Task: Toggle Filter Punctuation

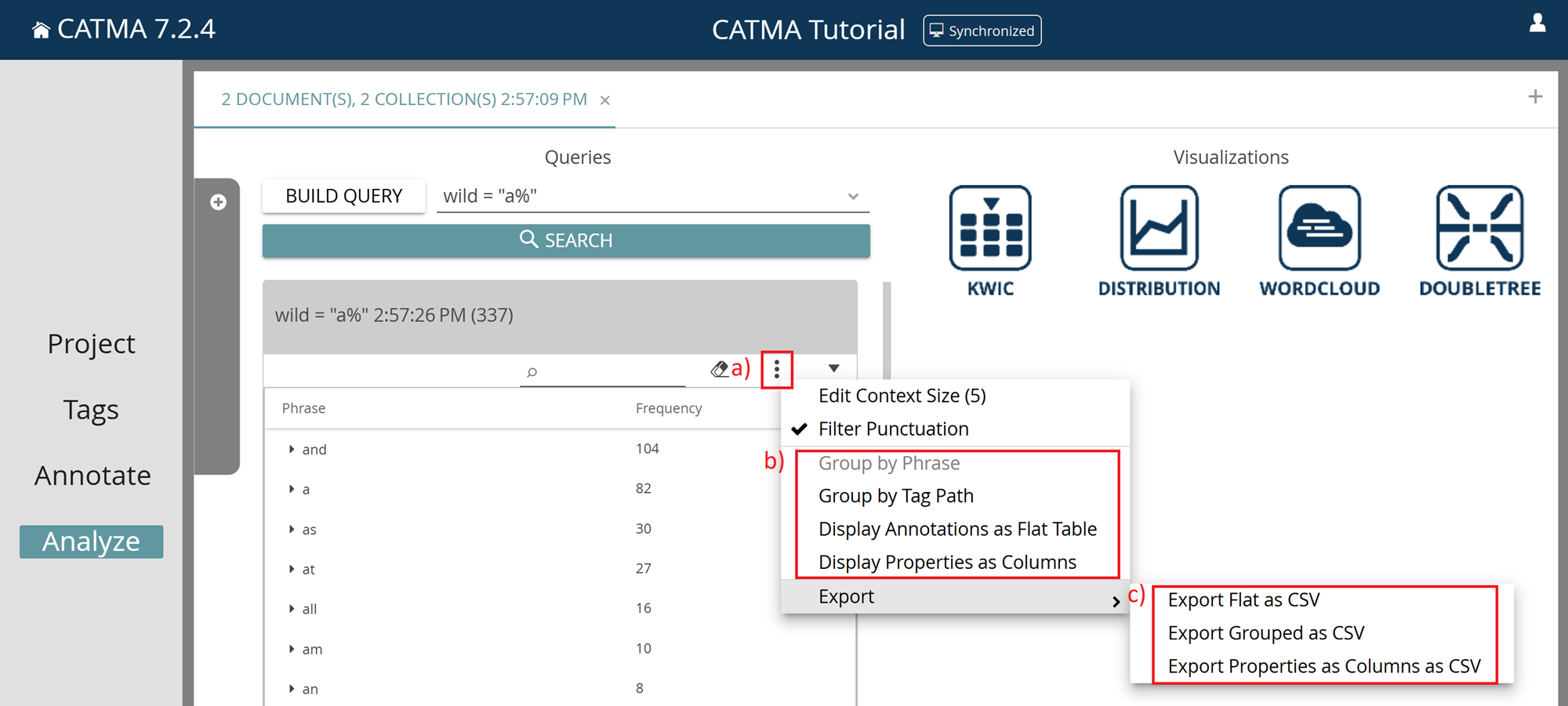Action: pyautogui.click(x=894, y=429)
